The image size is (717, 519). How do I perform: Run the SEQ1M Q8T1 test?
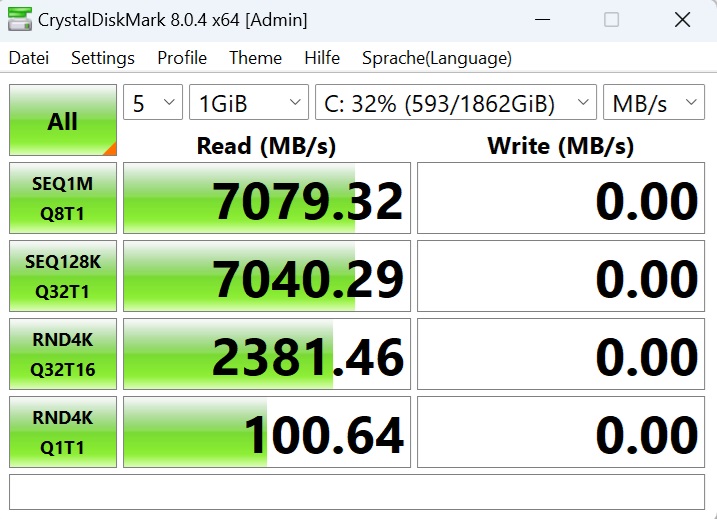pos(63,198)
